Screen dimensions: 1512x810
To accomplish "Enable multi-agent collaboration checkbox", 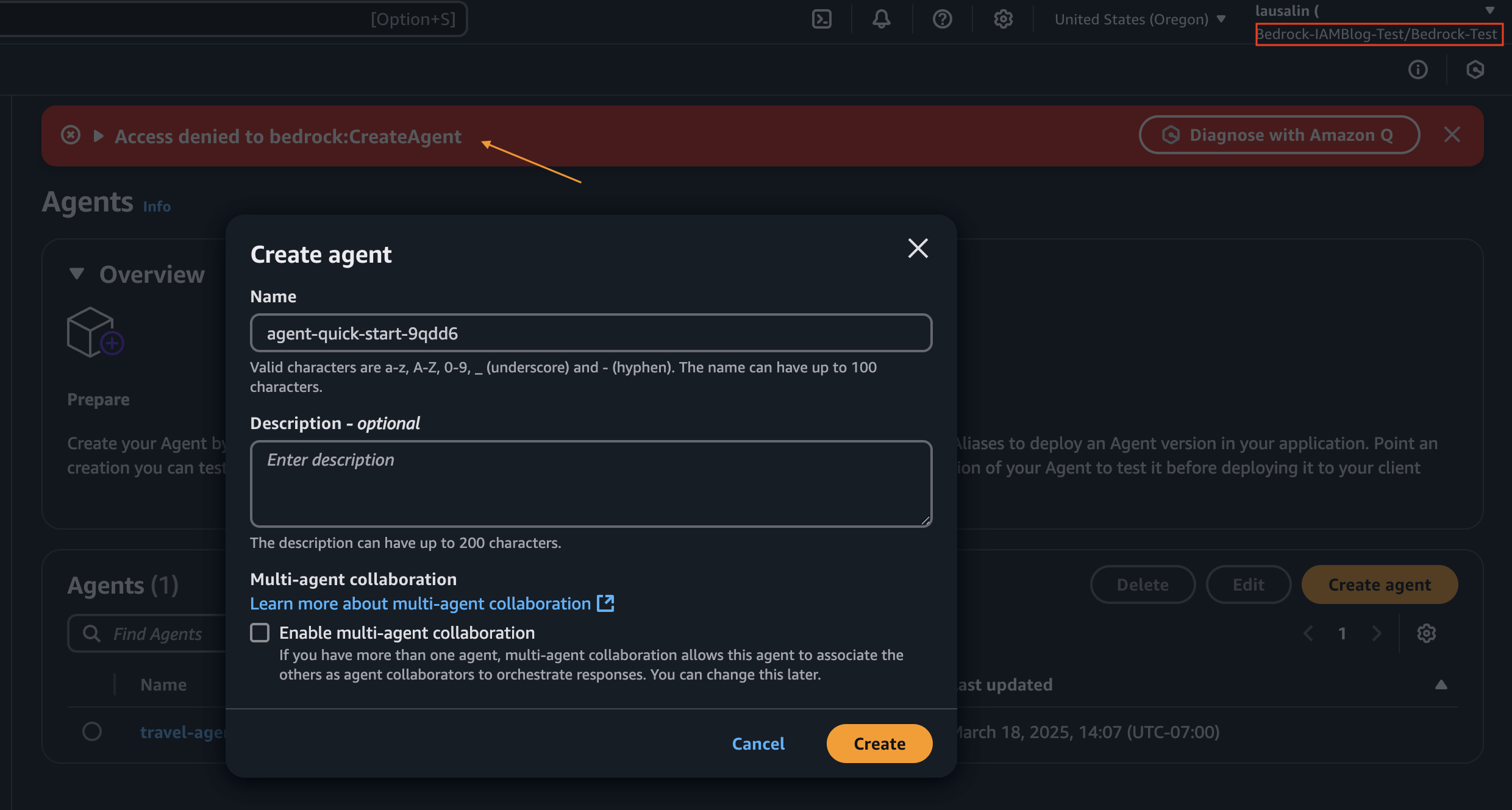I will pos(260,633).
